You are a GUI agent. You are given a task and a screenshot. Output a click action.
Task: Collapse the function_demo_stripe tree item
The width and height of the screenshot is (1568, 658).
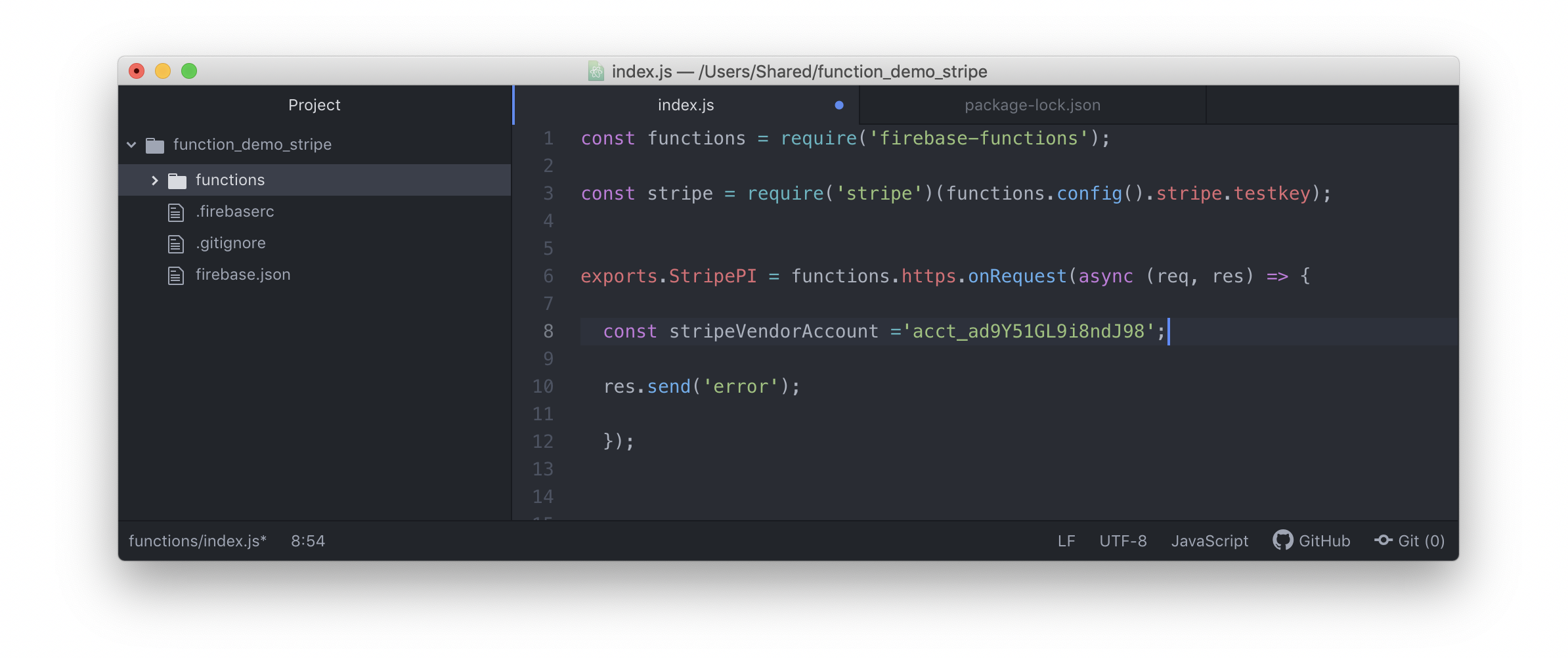[x=131, y=145]
